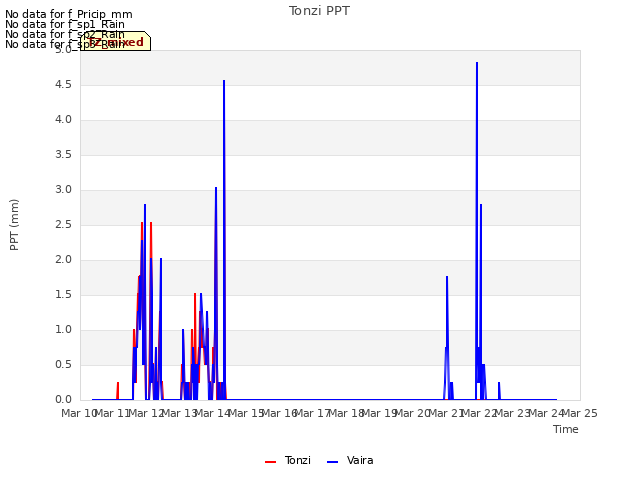
Task: Click the '1.0' y-axis tick label
Action: pyautogui.click(x=63, y=329)
